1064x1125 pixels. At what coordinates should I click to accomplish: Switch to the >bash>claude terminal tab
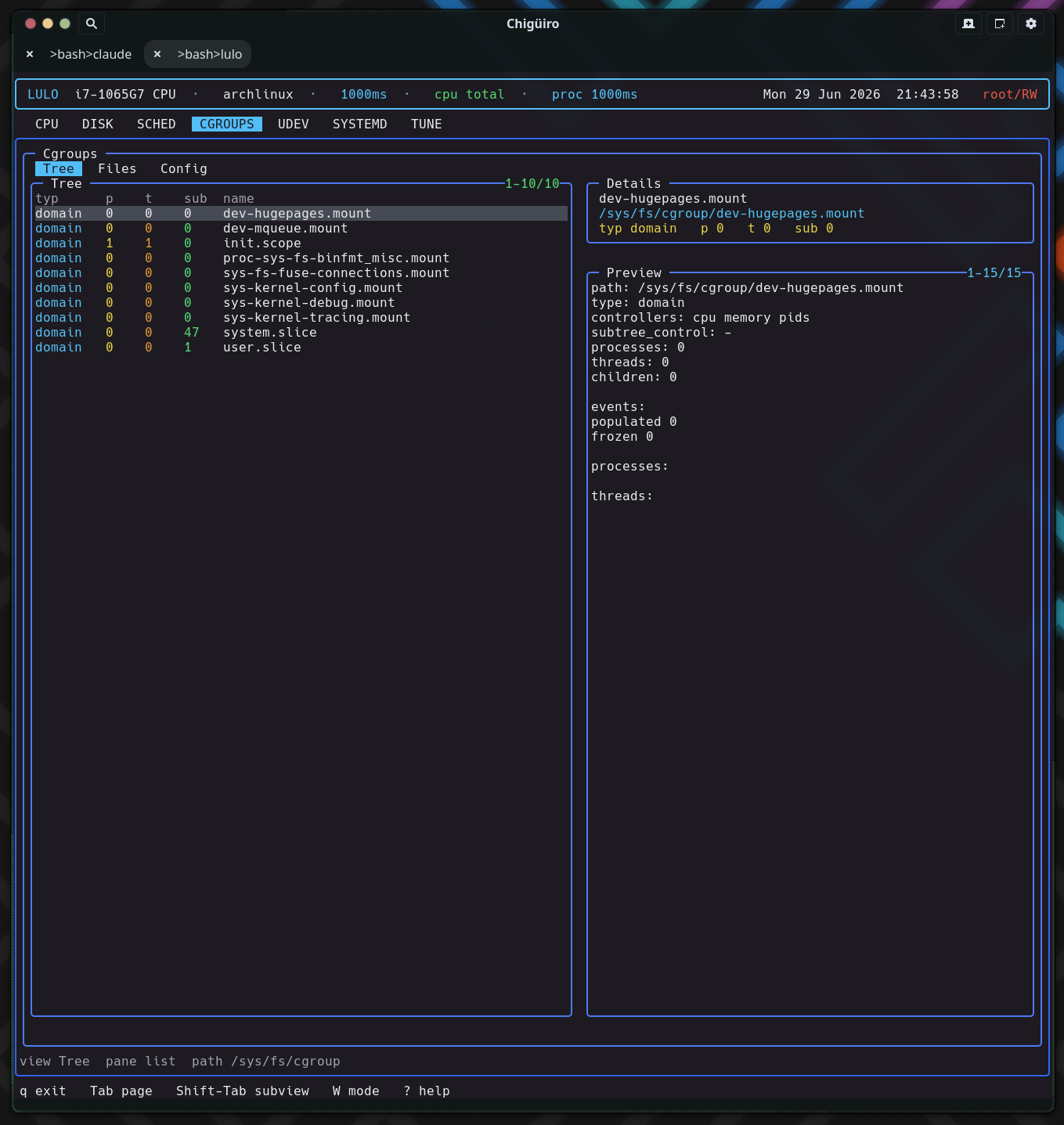[x=91, y=54]
